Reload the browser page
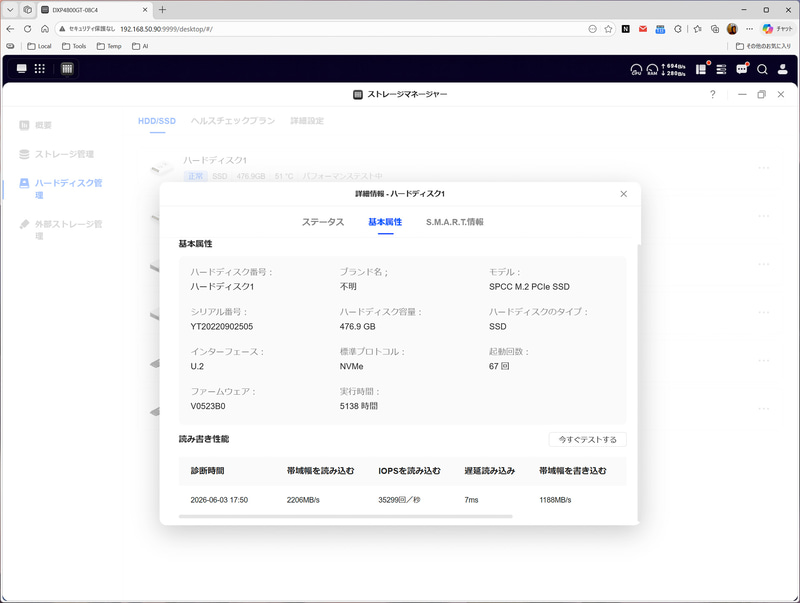Screen dimensions: 800x603 click(28, 29)
